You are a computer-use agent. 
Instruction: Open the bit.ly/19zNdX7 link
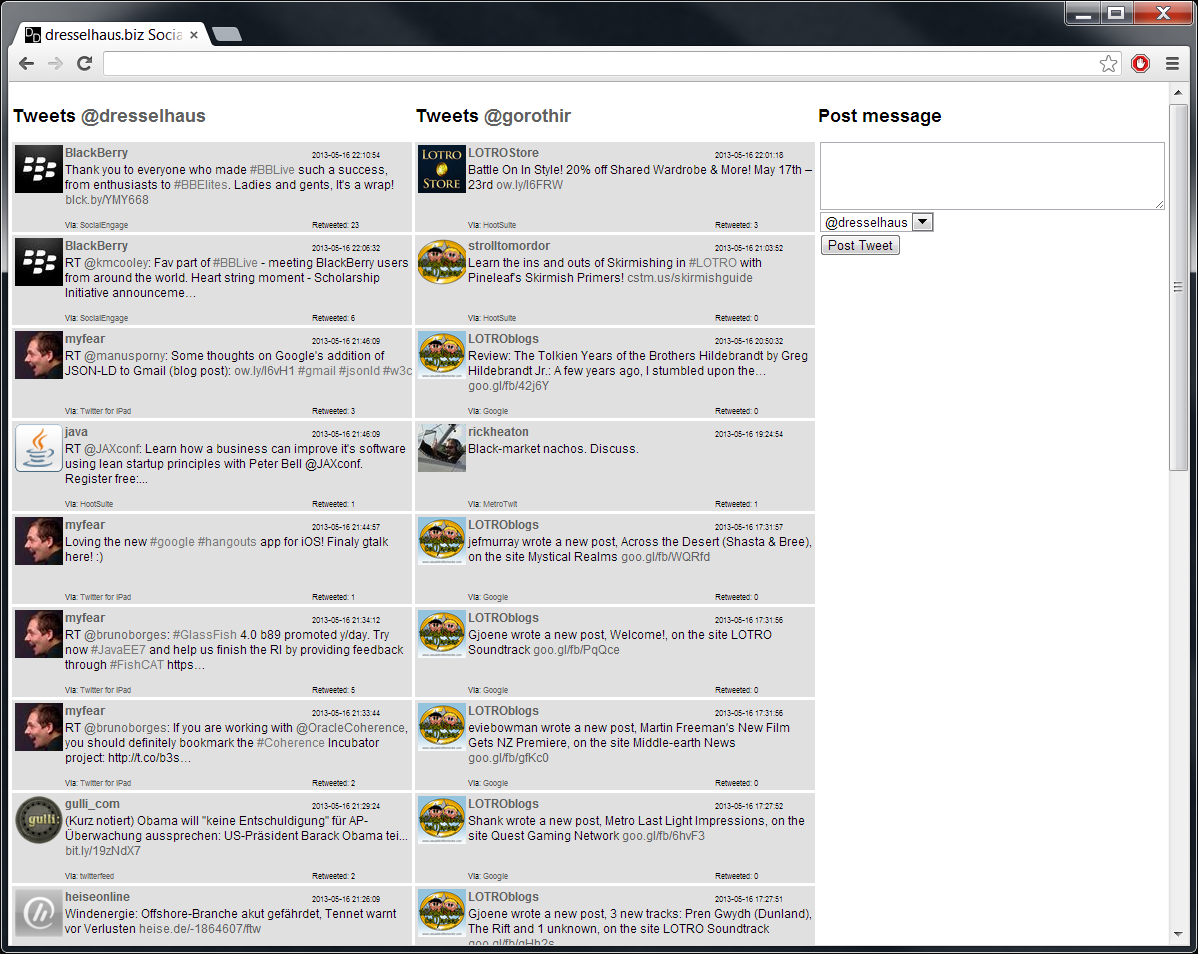point(102,851)
